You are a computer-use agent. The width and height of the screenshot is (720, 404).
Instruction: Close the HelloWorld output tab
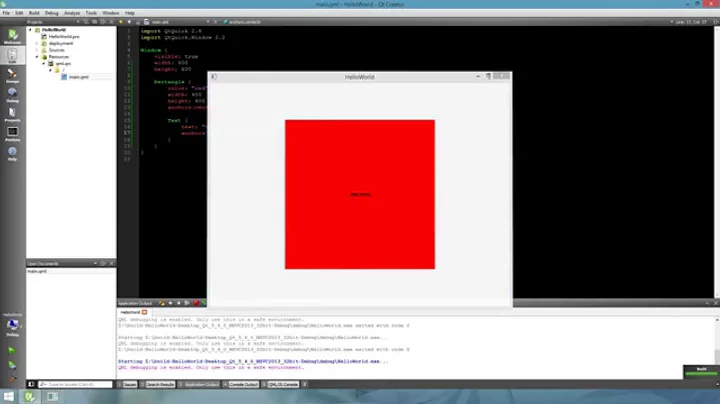pos(145,312)
